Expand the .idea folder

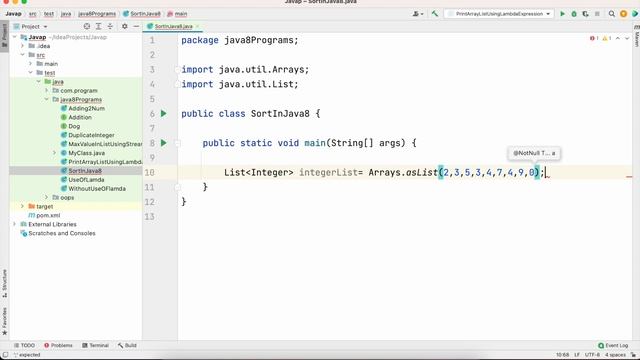(22, 46)
